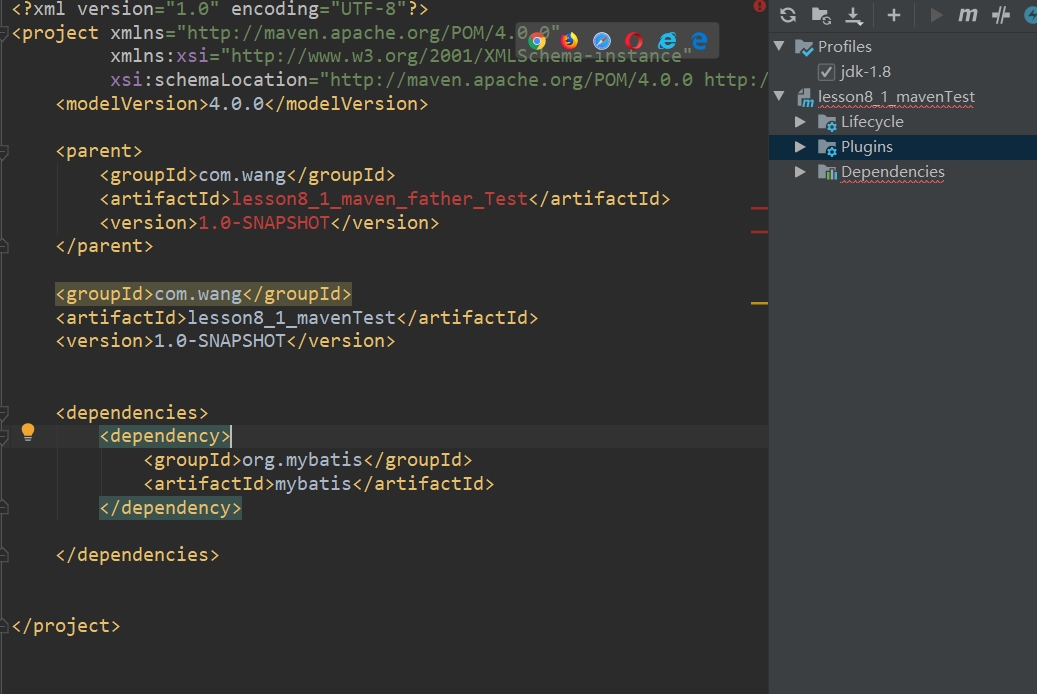
Task: Jump to second red error stripe mark
Action: [x=759, y=232]
